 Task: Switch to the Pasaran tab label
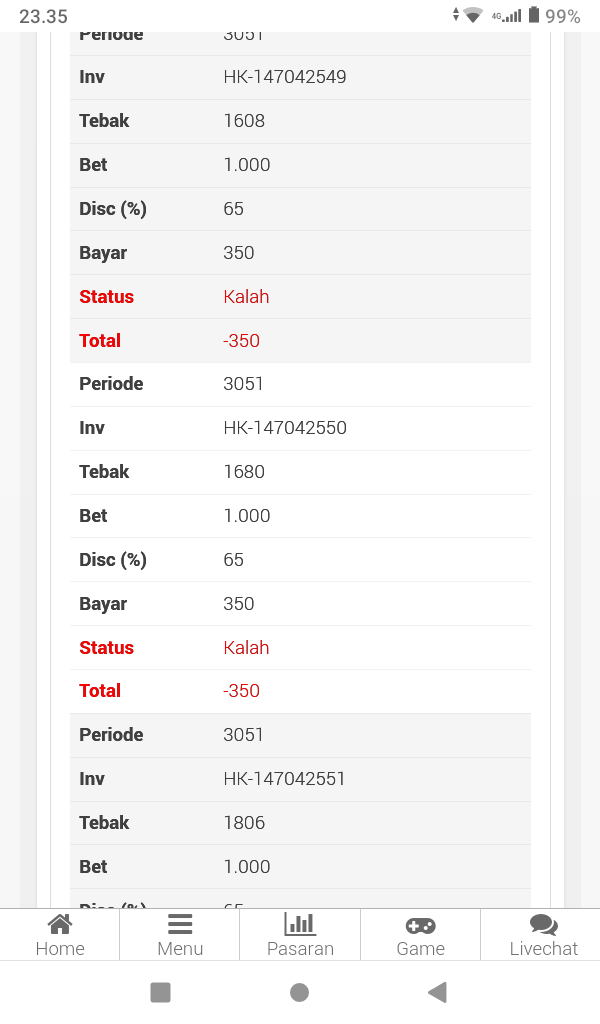click(300, 949)
